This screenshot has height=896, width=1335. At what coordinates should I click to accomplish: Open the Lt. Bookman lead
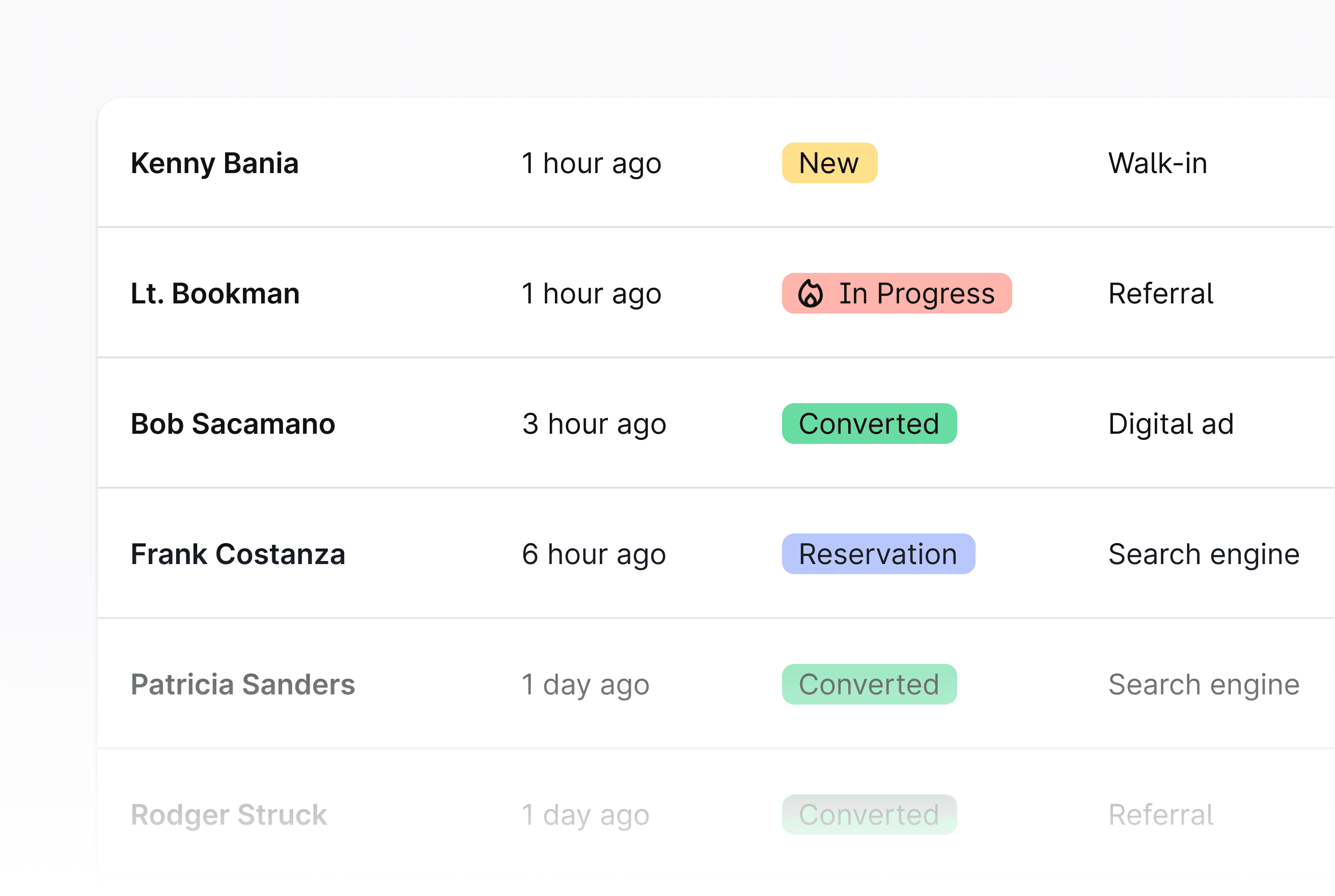click(x=215, y=294)
